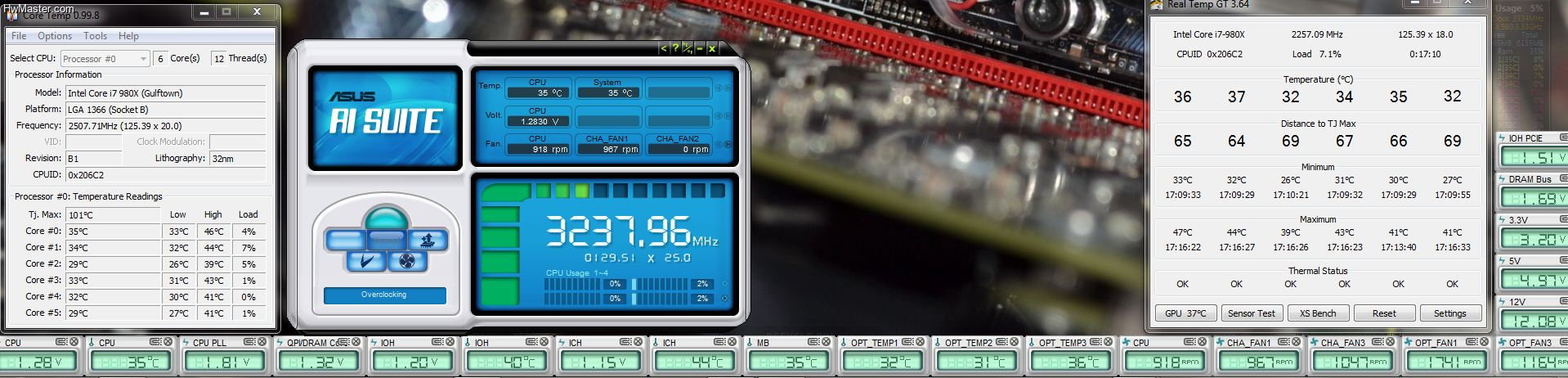This screenshot has height=378, width=1568.
Task: Open Settings in Real Temp
Action: 1449,313
